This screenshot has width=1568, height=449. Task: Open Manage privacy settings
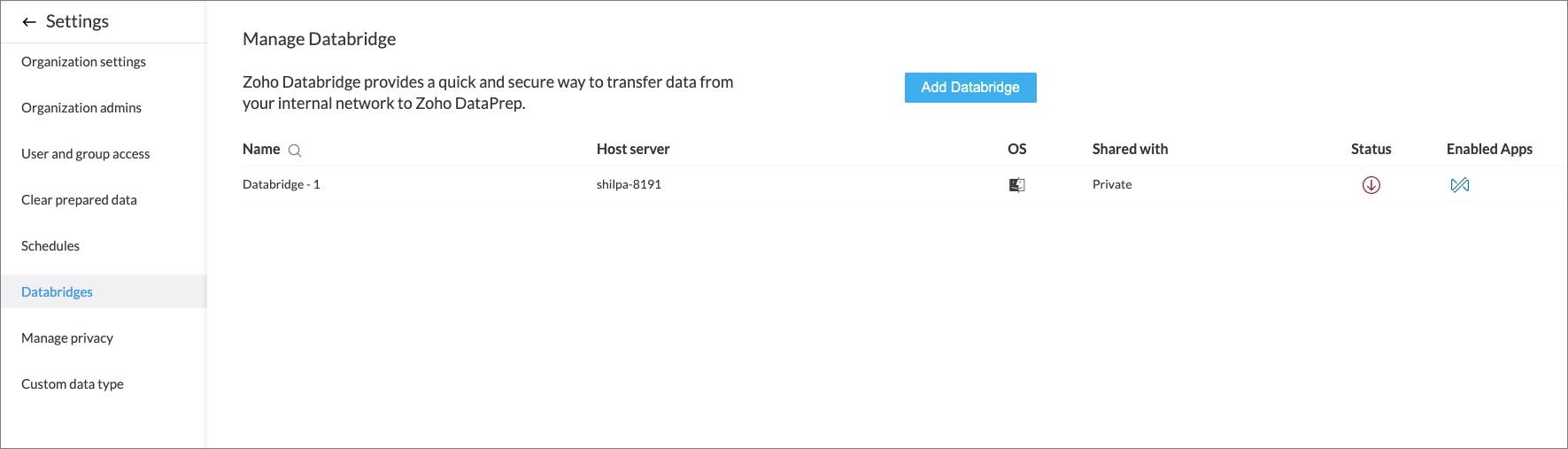tap(67, 338)
